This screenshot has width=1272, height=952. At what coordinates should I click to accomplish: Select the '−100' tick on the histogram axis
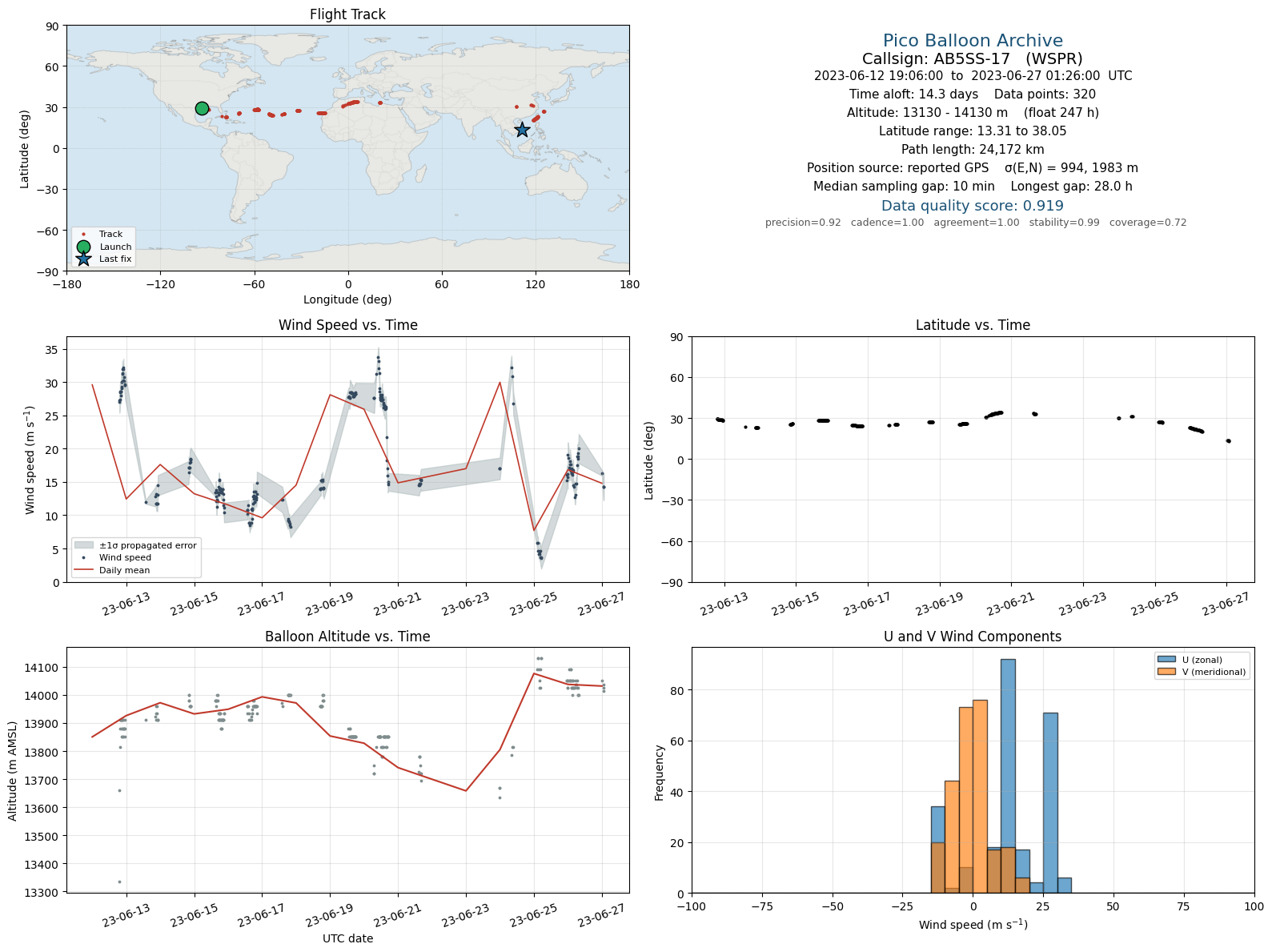point(691,907)
